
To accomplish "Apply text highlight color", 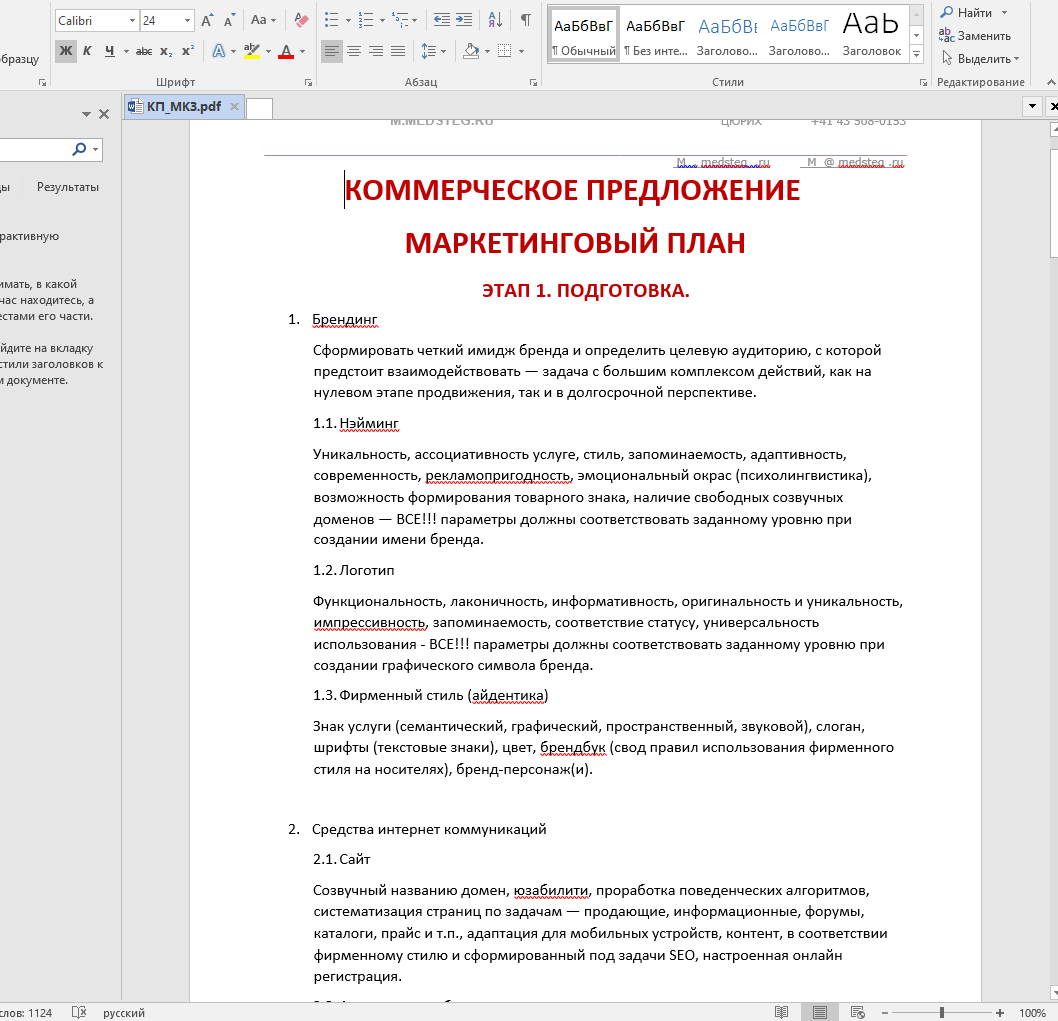I will tap(252, 51).
